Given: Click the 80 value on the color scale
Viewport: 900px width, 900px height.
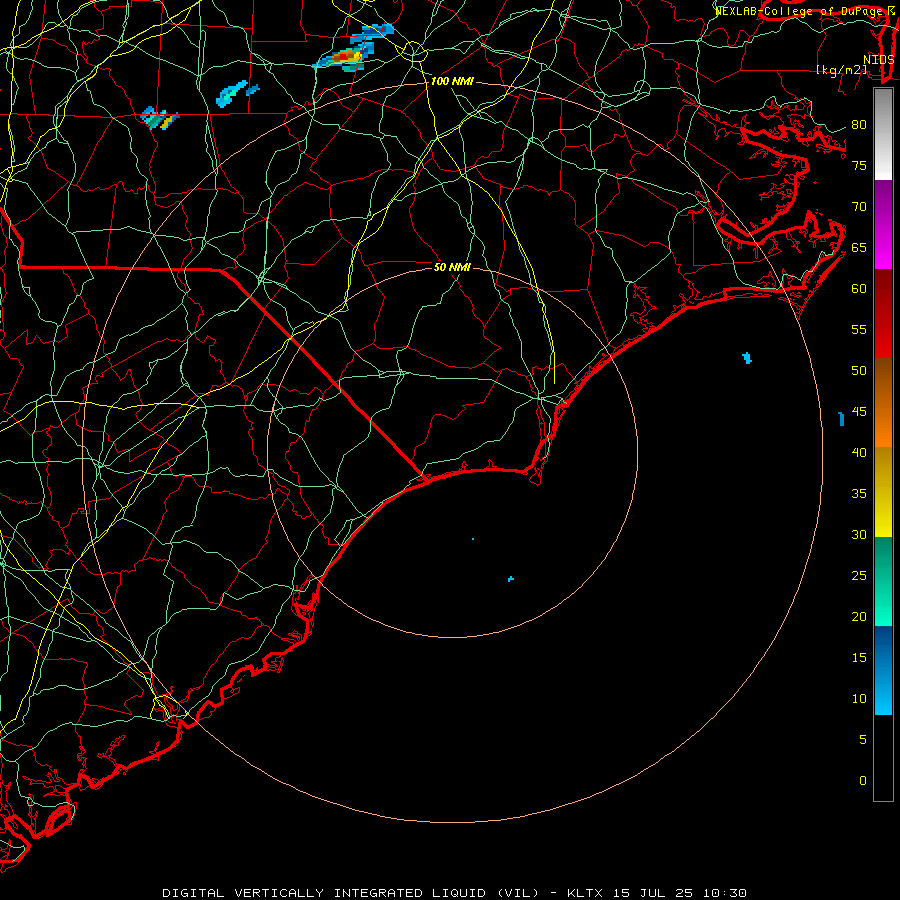Looking at the screenshot, I should pos(859,125).
